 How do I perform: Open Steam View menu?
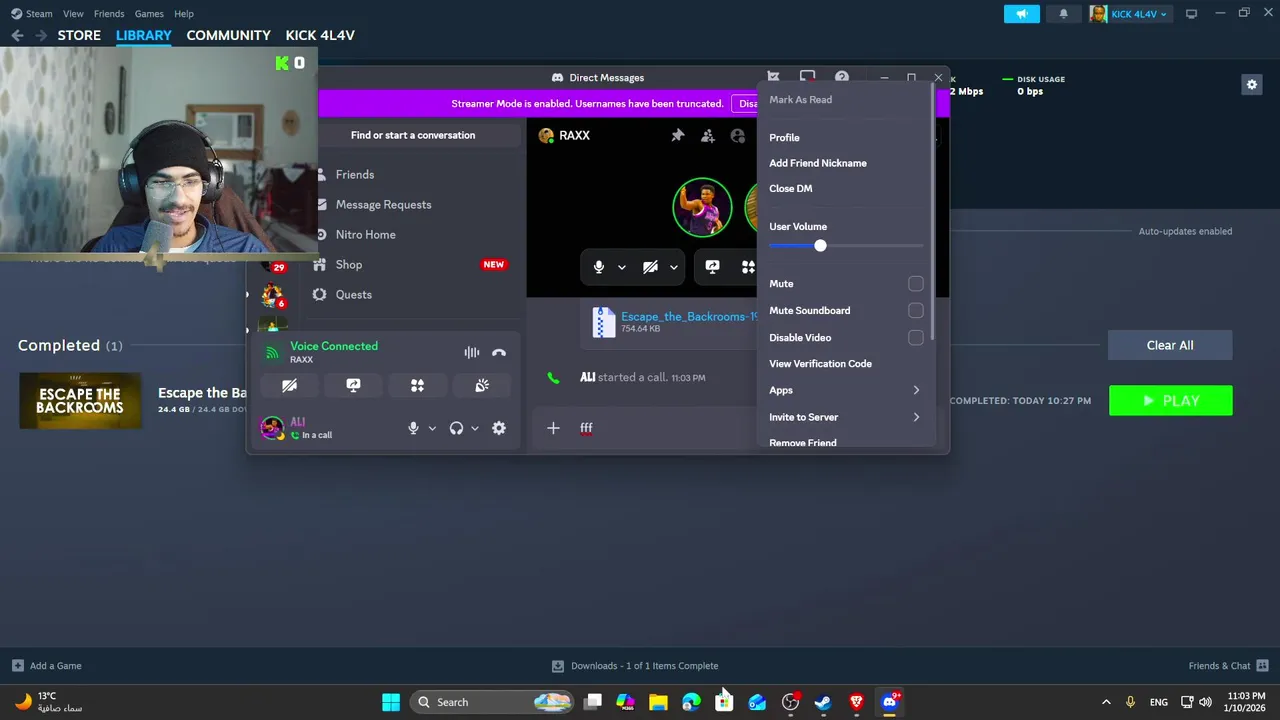coord(73,14)
